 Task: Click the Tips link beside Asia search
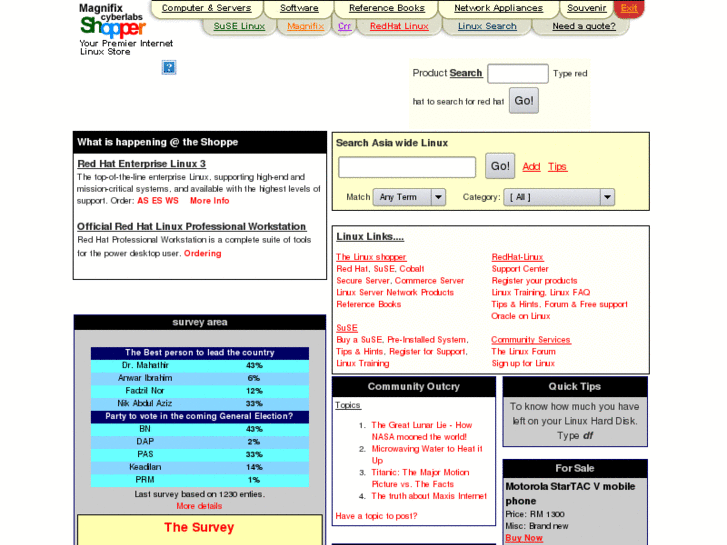point(557,167)
